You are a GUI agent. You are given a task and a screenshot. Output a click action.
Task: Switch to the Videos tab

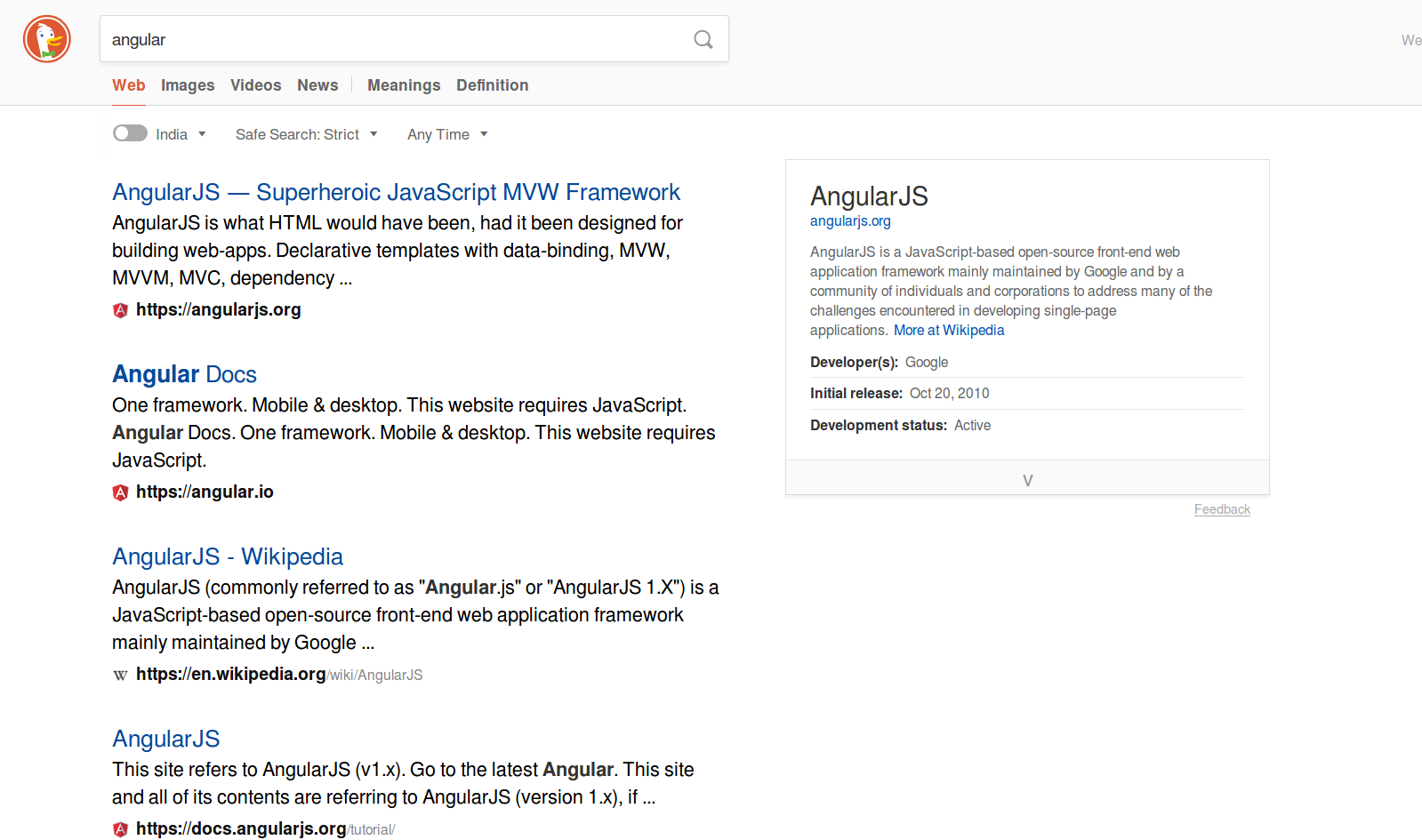(255, 85)
